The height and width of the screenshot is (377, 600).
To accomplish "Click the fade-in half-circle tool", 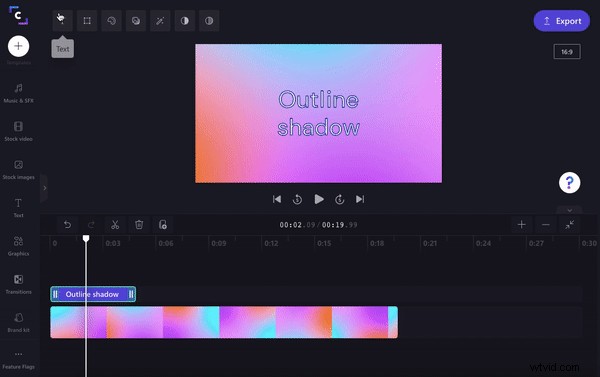I will tap(184, 21).
